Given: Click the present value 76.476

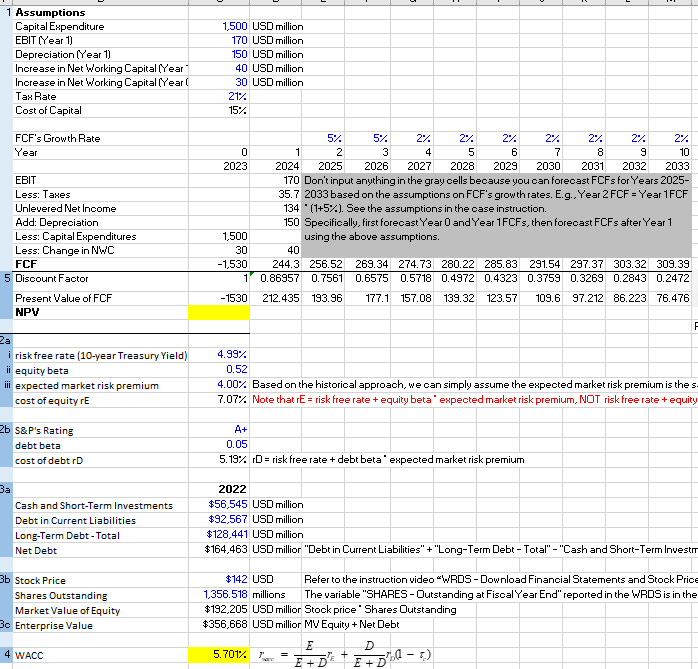Looking at the screenshot, I should 673,298.
